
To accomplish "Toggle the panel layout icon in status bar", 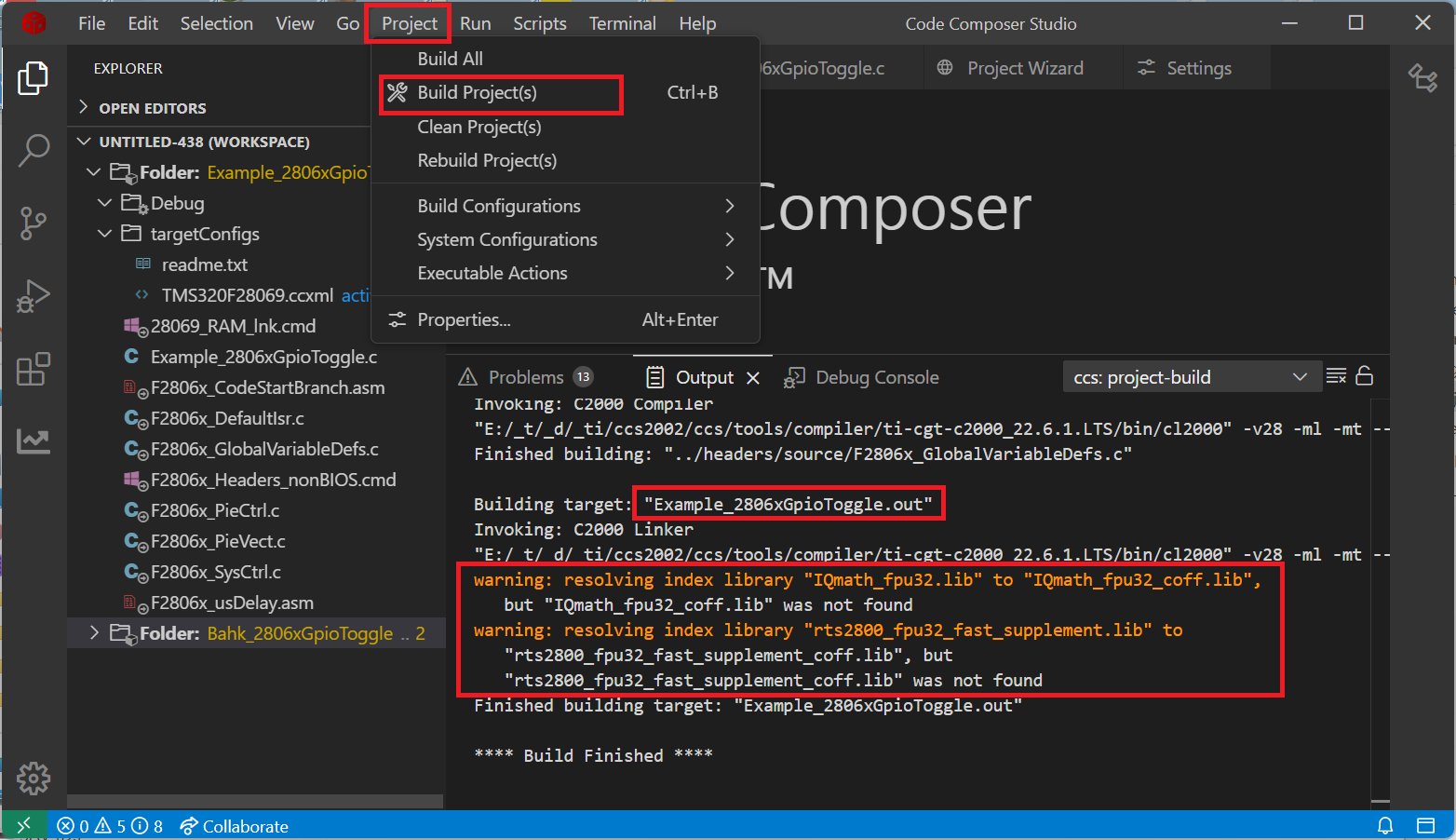I will point(1425,826).
